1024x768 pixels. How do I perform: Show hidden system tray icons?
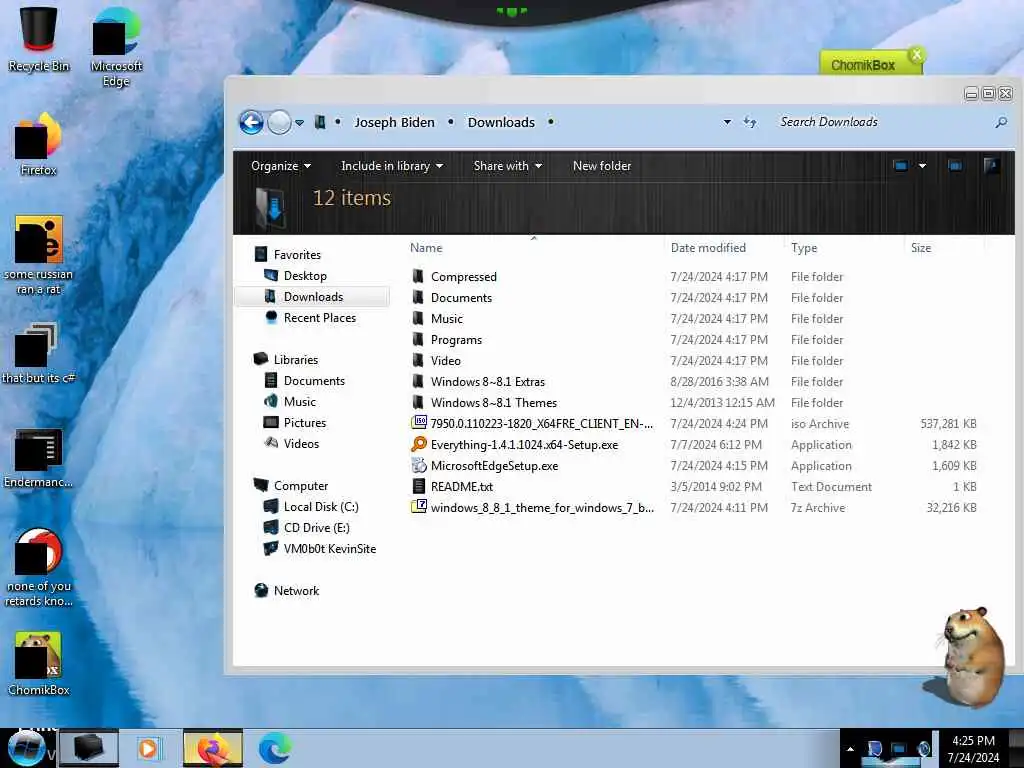click(850, 749)
